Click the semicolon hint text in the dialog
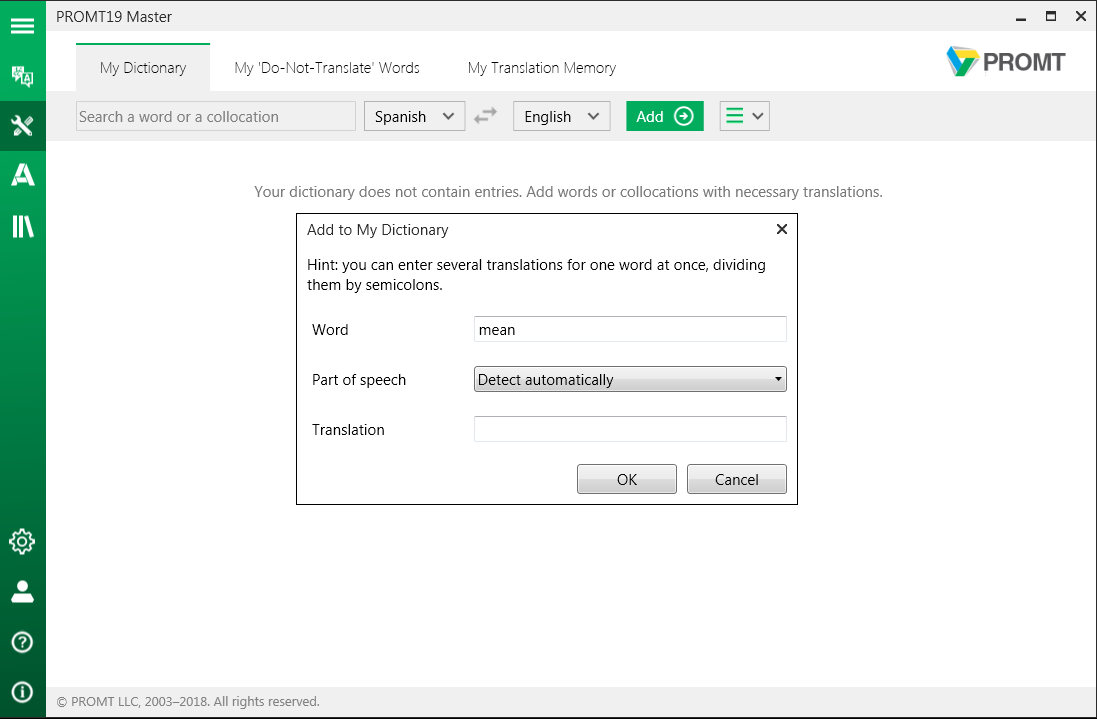1097x719 pixels. pos(537,275)
